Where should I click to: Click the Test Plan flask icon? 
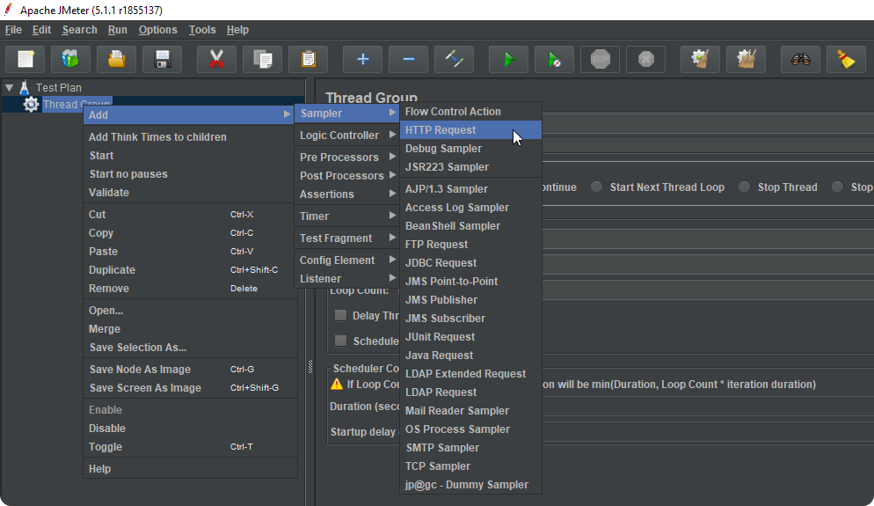(24, 87)
